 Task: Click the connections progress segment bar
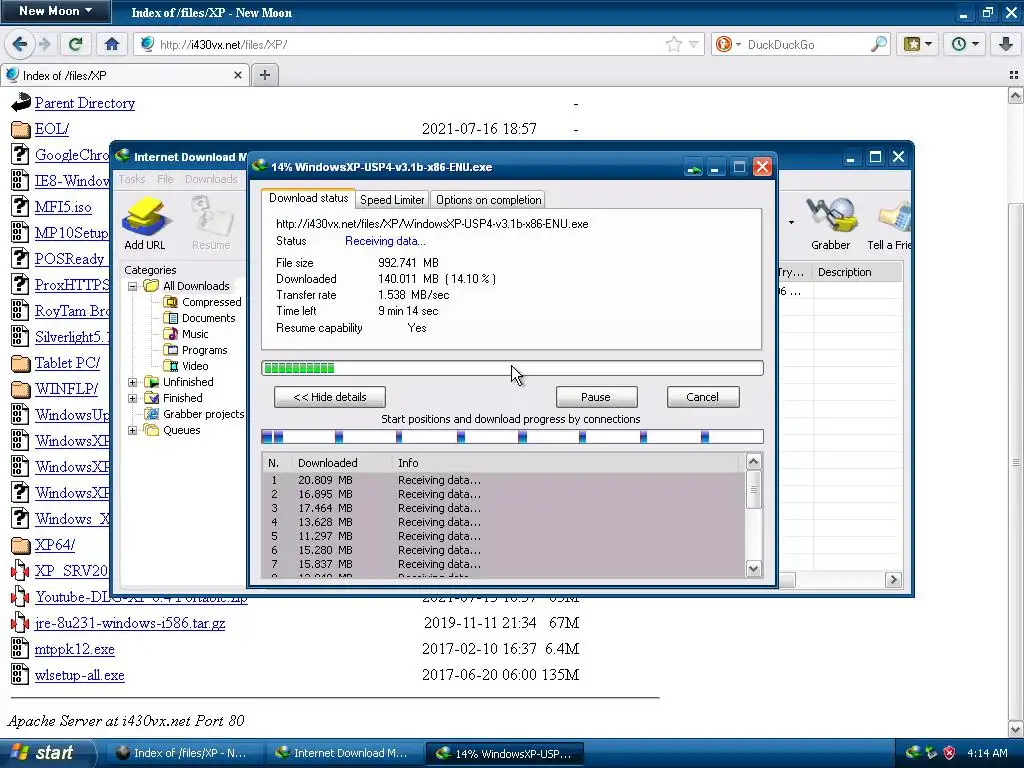[513, 437]
